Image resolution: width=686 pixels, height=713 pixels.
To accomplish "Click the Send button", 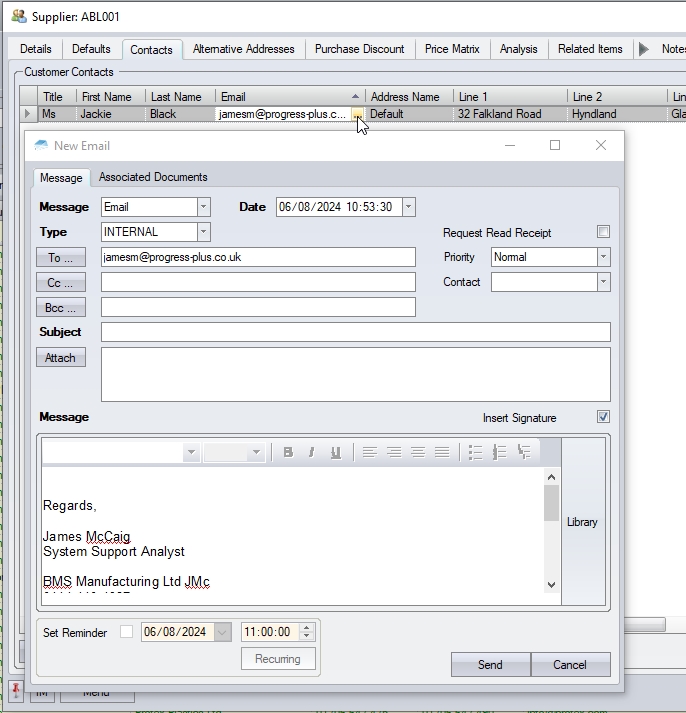I will coord(490,665).
